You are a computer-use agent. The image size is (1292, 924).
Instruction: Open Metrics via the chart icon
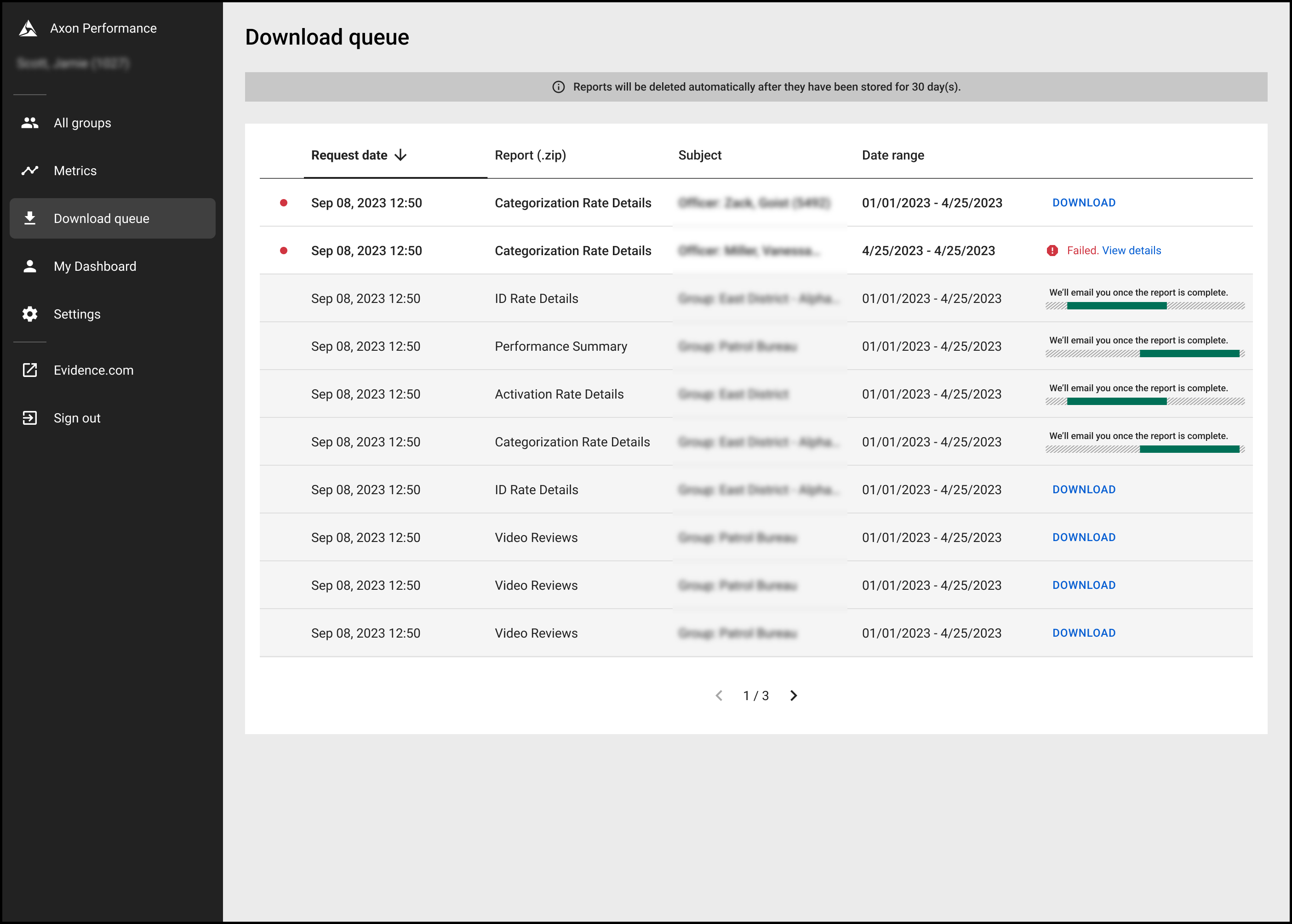[29, 170]
